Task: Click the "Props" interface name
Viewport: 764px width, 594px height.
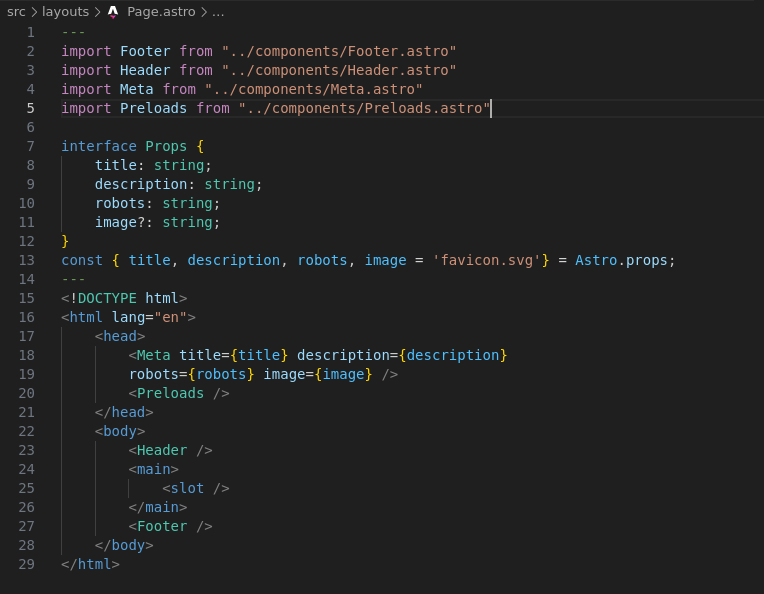Action: (166, 146)
